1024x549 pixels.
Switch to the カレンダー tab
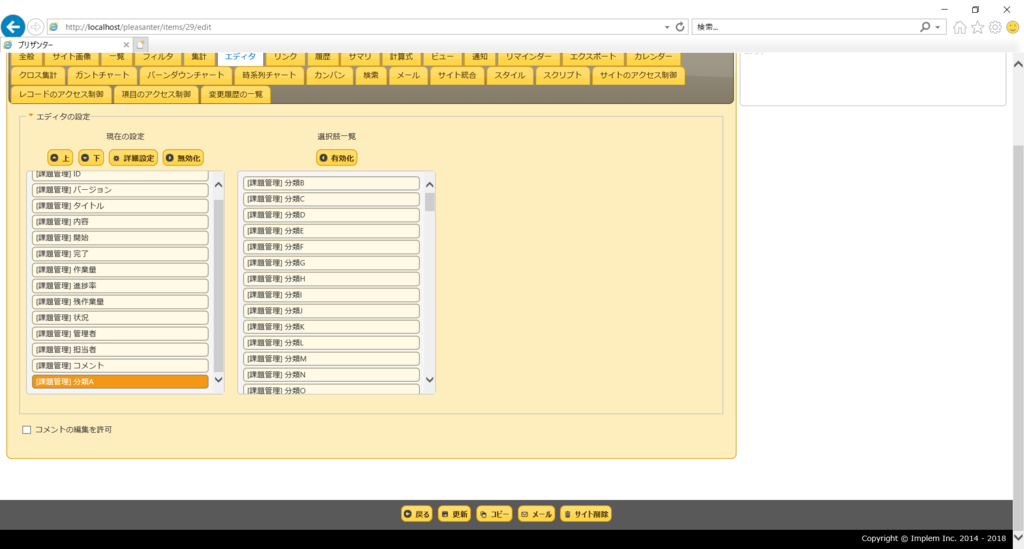point(652,57)
